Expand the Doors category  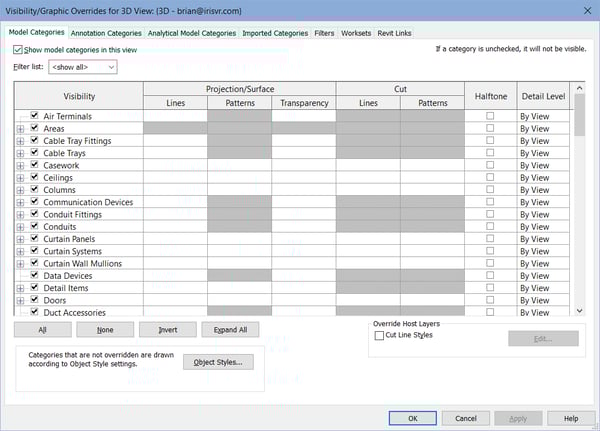[x=21, y=300]
